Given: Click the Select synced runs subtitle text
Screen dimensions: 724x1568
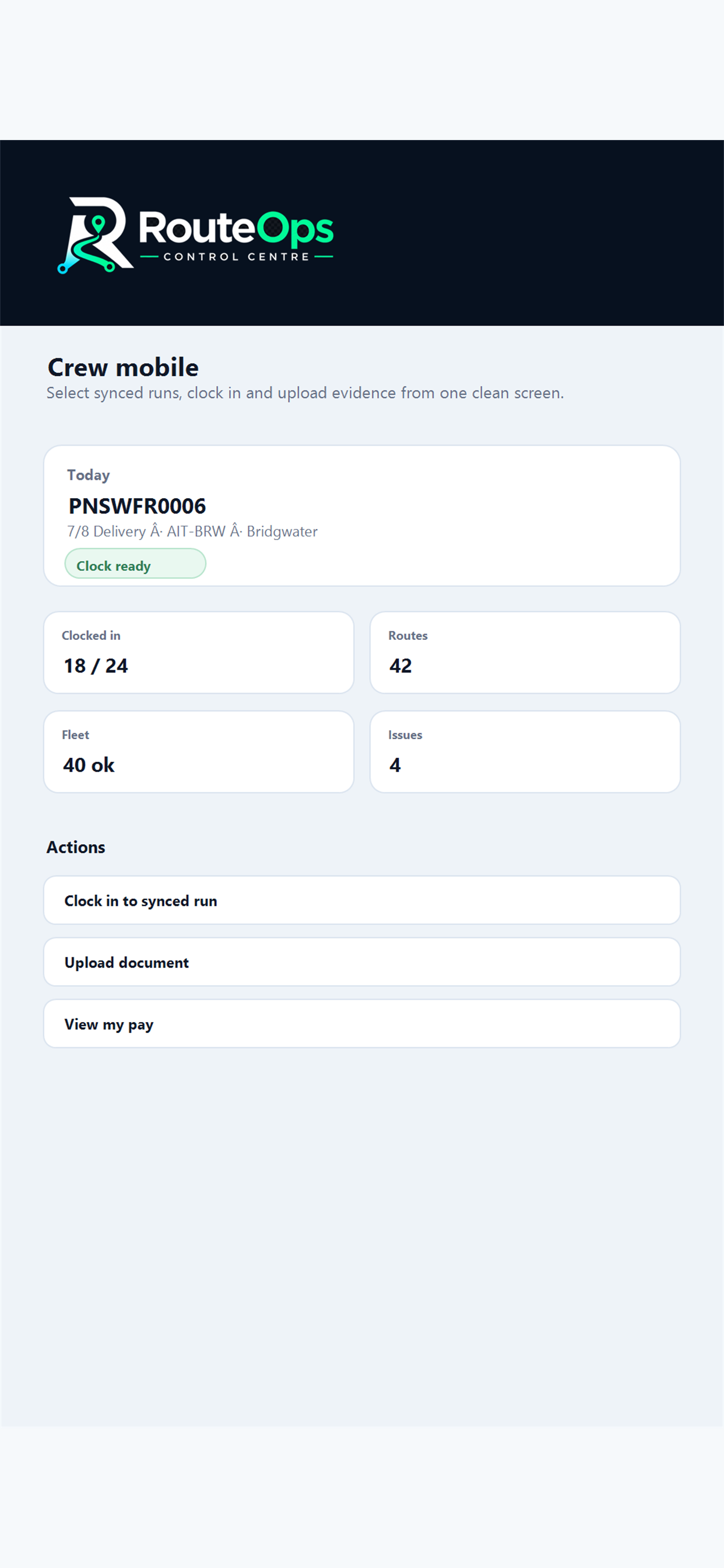Looking at the screenshot, I should [305, 393].
